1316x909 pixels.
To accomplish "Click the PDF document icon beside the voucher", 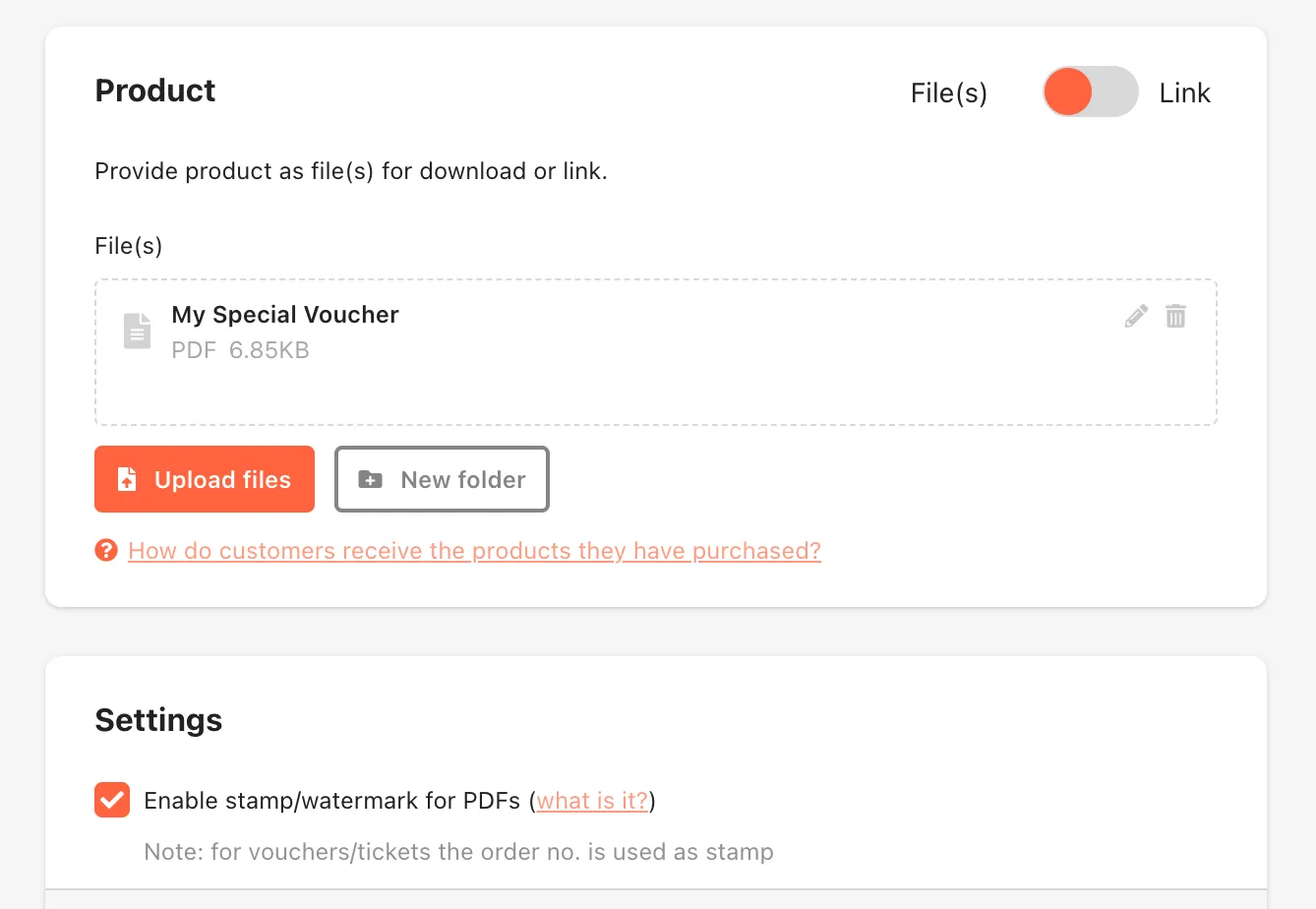I will coord(138,332).
